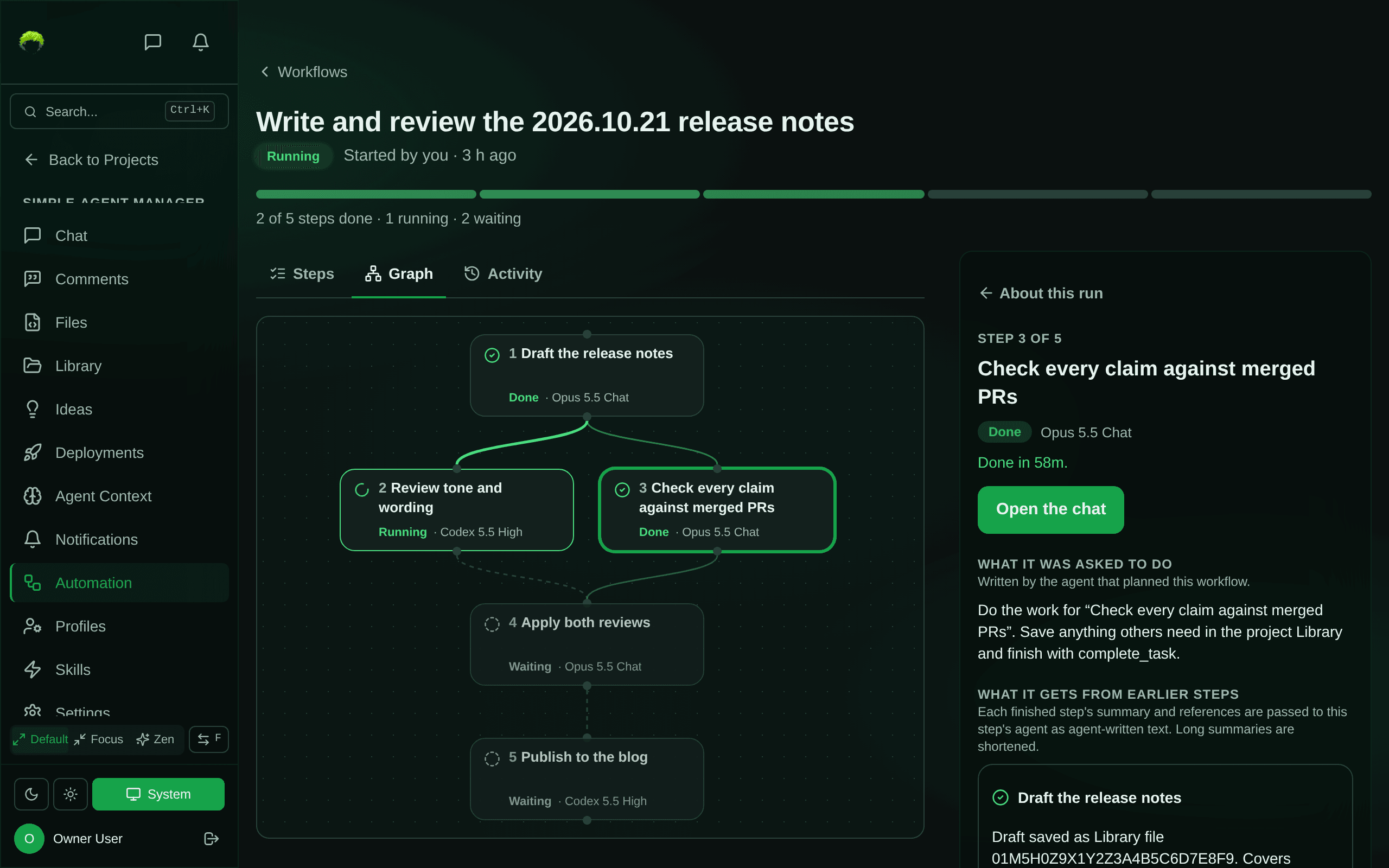The height and width of the screenshot is (868, 1389).
Task: Select graph node 3 Check every claim
Action: coord(717,510)
